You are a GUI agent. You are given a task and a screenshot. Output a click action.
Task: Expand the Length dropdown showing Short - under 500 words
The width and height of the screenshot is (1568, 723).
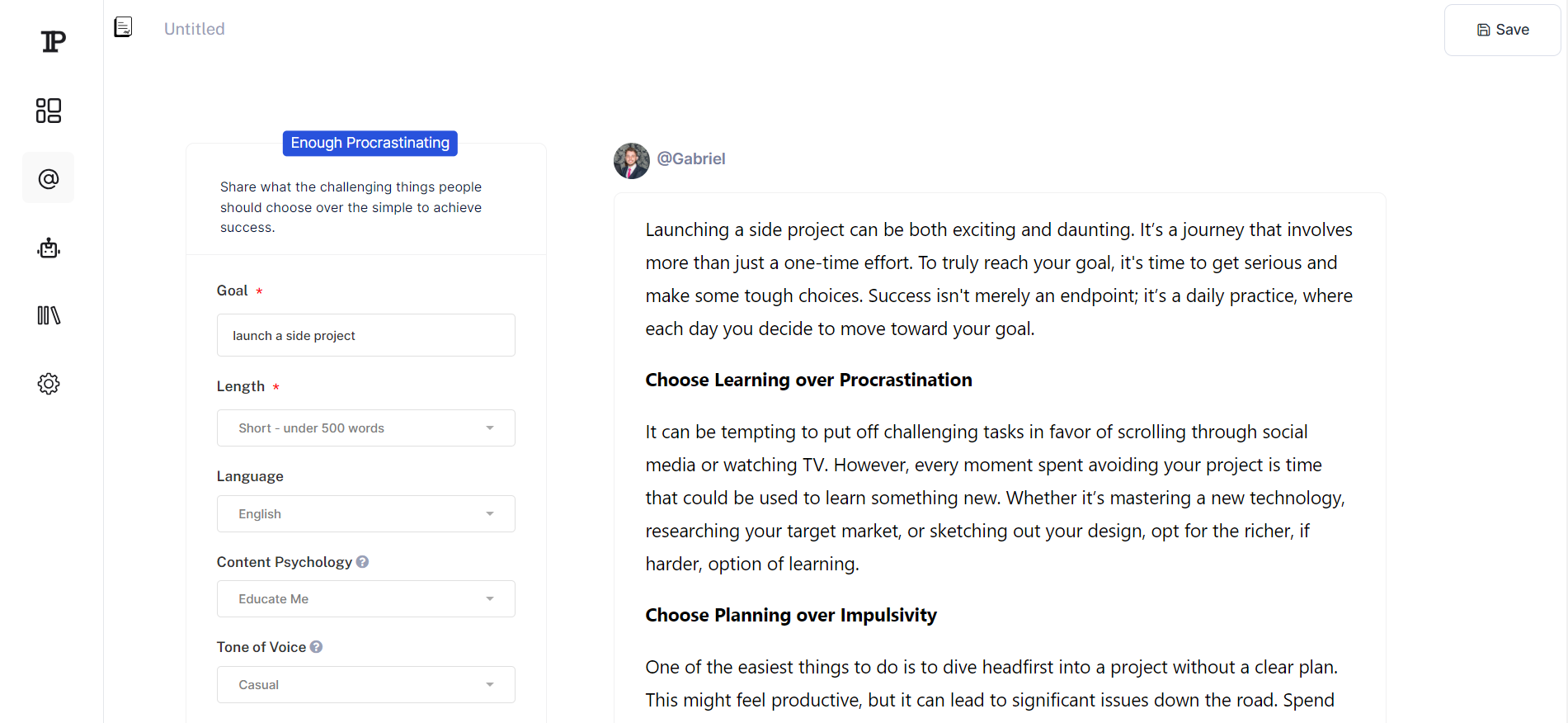[366, 428]
